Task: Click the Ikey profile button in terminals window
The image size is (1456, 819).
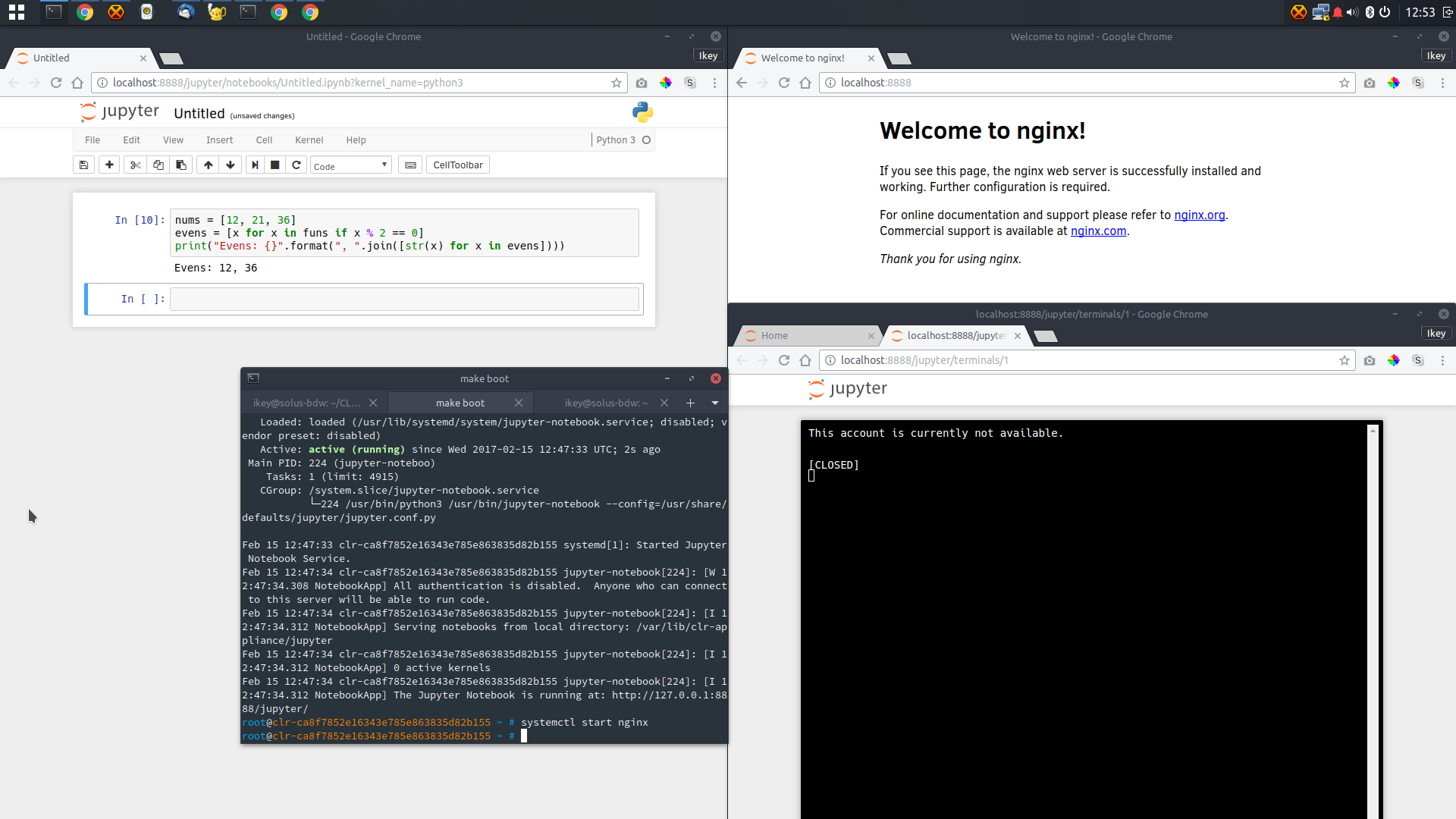Action: [x=1436, y=333]
